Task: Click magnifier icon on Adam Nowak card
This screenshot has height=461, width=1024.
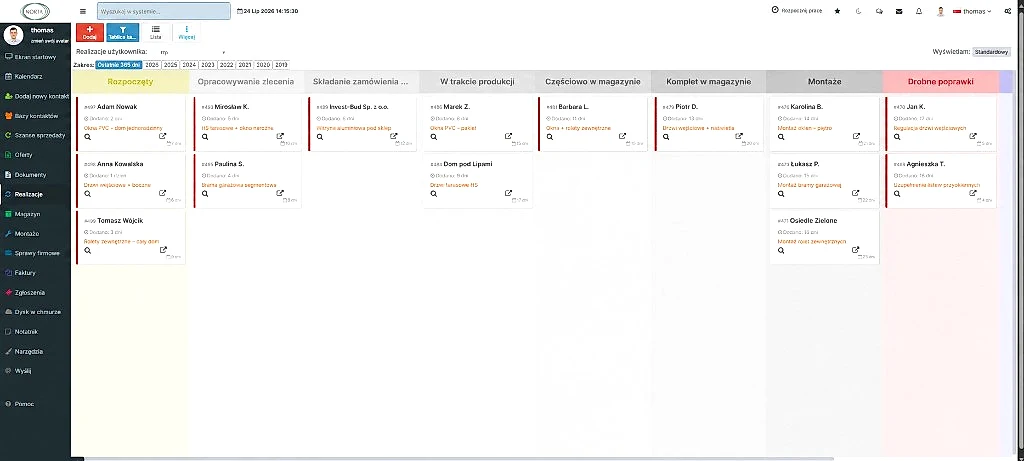Action: pyautogui.click(x=88, y=137)
